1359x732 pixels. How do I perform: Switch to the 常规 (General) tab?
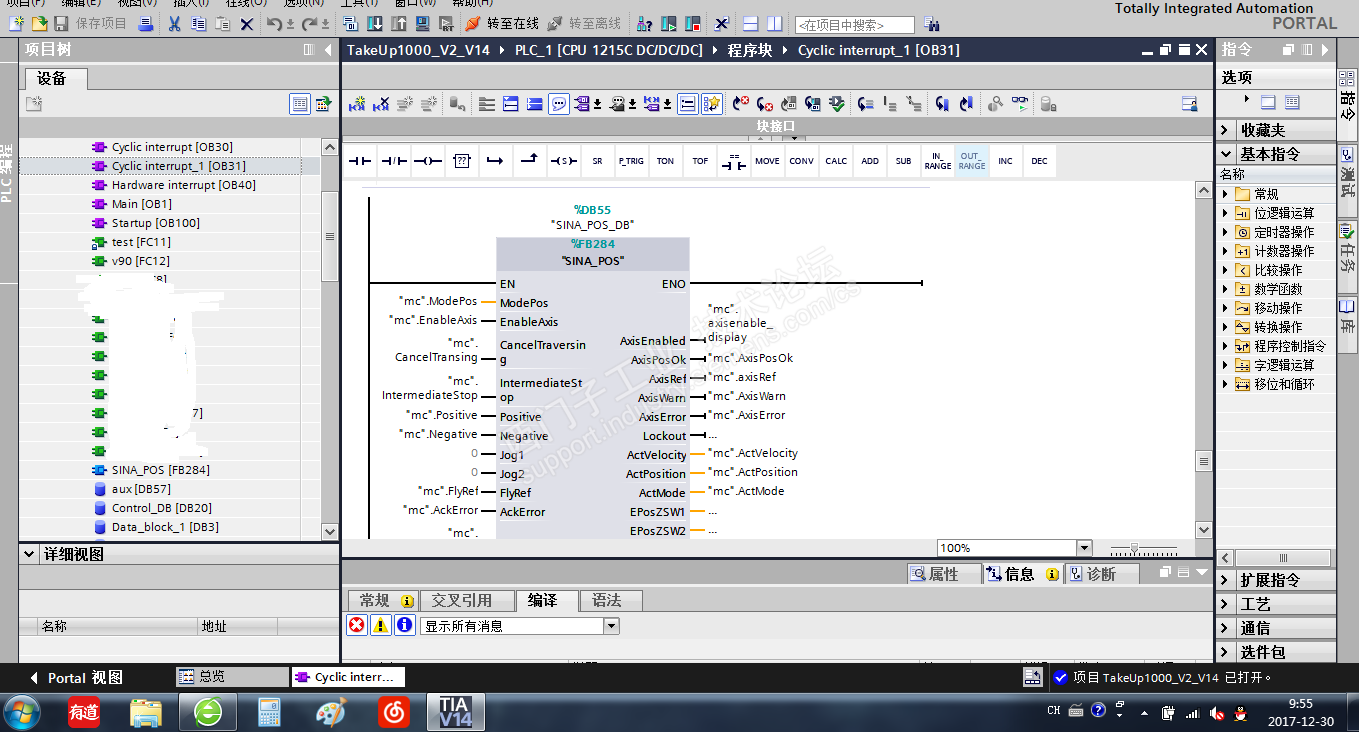[x=382, y=600]
